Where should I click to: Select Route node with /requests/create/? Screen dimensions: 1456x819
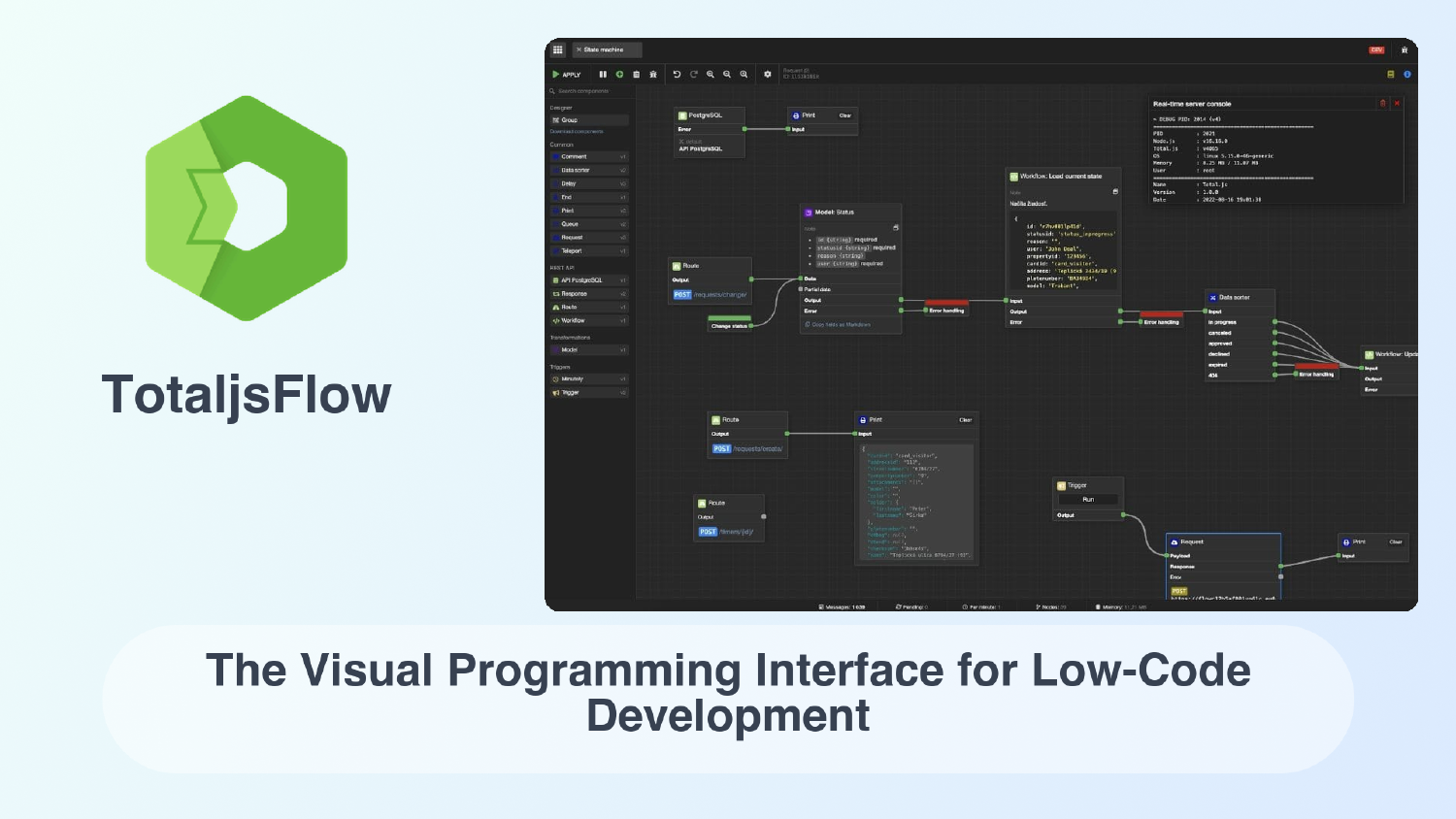click(x=747, y=435)
